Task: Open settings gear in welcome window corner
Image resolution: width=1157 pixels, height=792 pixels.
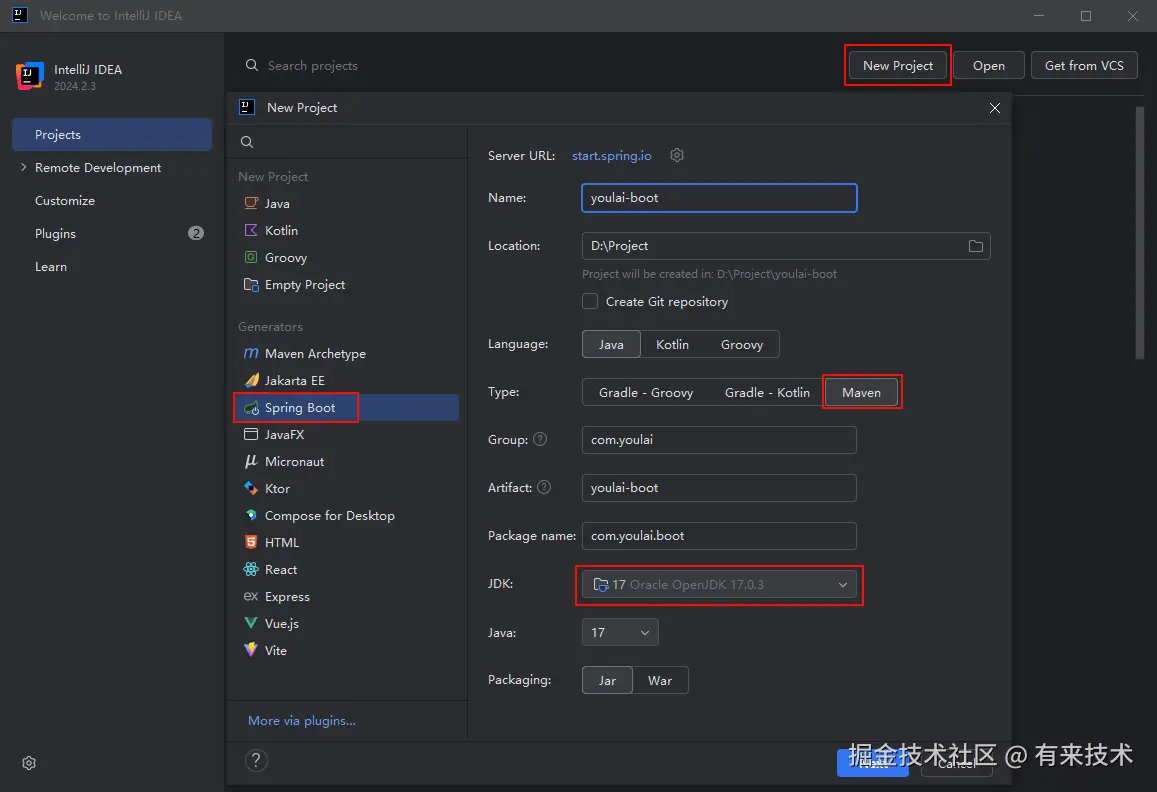Action: tap(29, 762)
